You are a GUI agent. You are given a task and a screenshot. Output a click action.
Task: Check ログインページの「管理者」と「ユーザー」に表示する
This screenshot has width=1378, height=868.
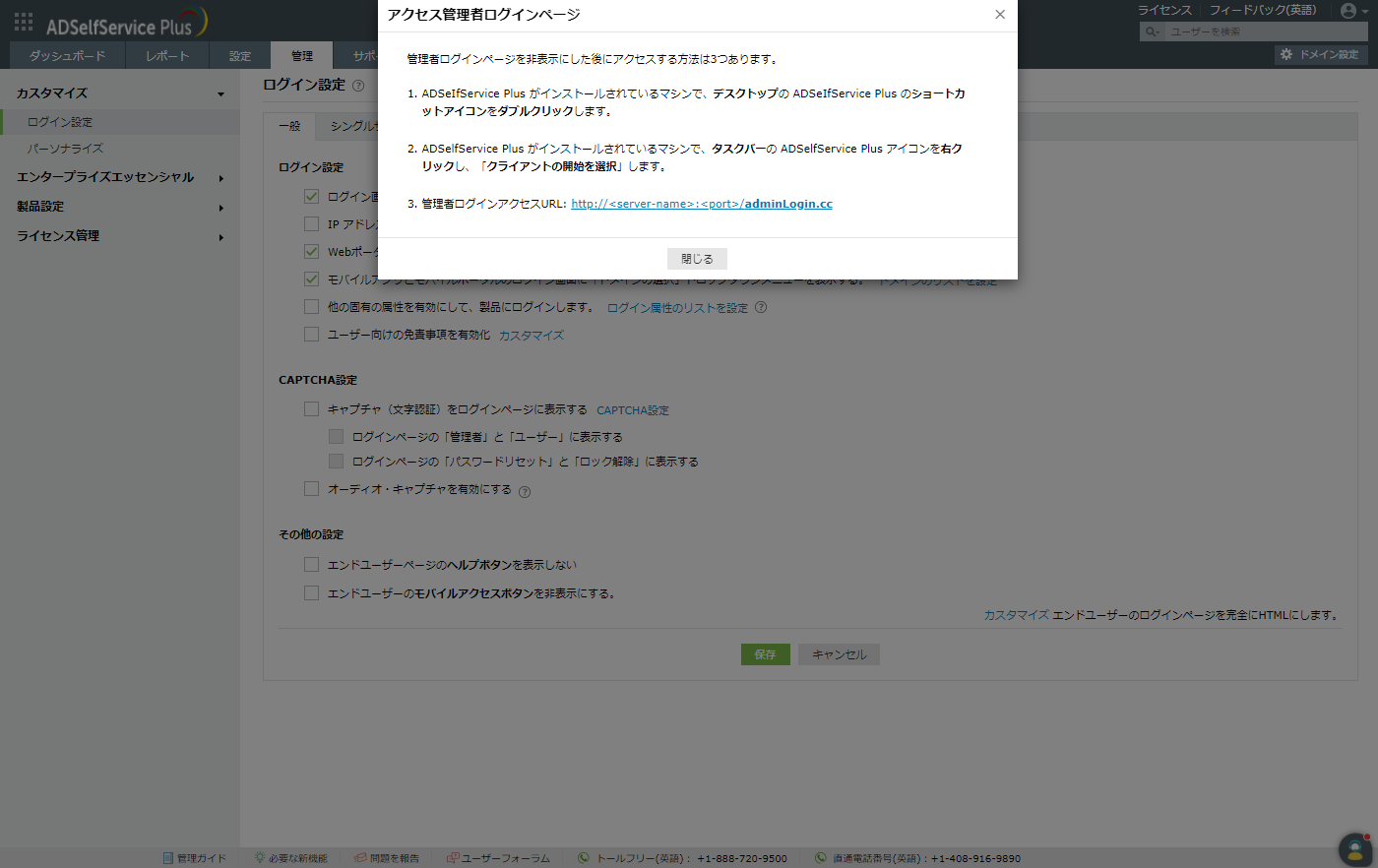[x=336, y=437]
